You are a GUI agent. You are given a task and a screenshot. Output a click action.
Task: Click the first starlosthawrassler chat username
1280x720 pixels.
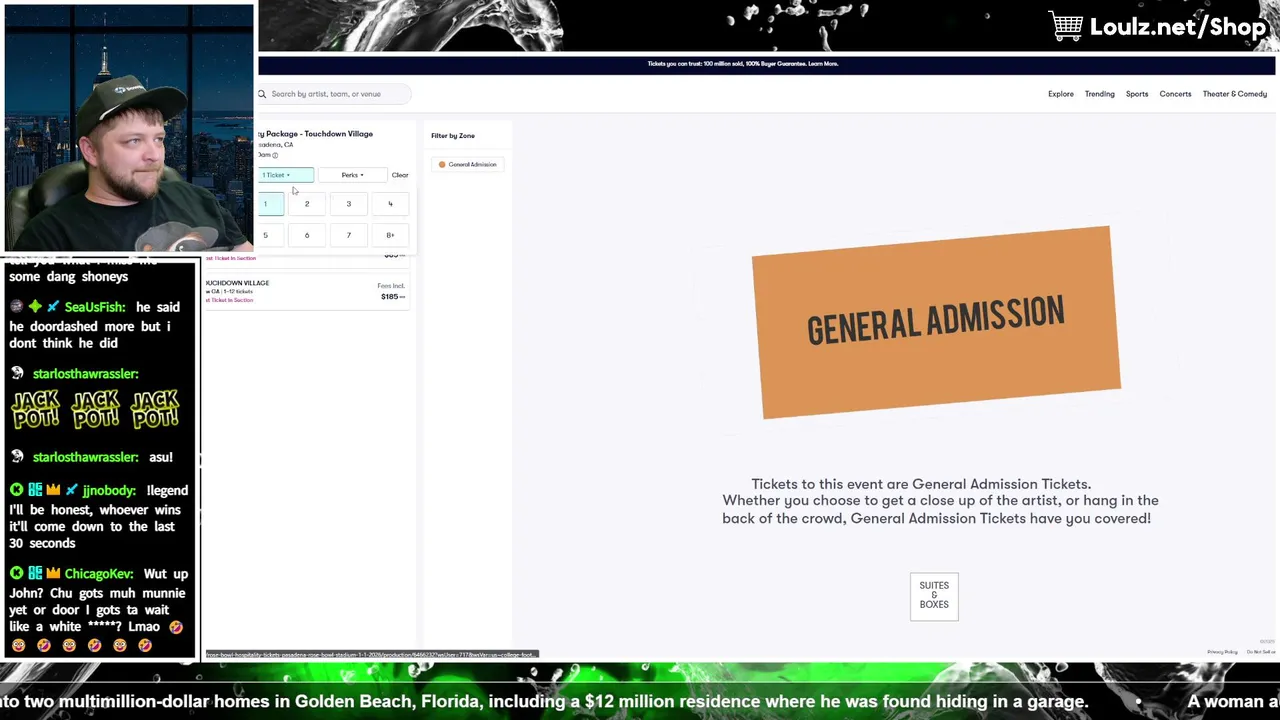(85, 374)
